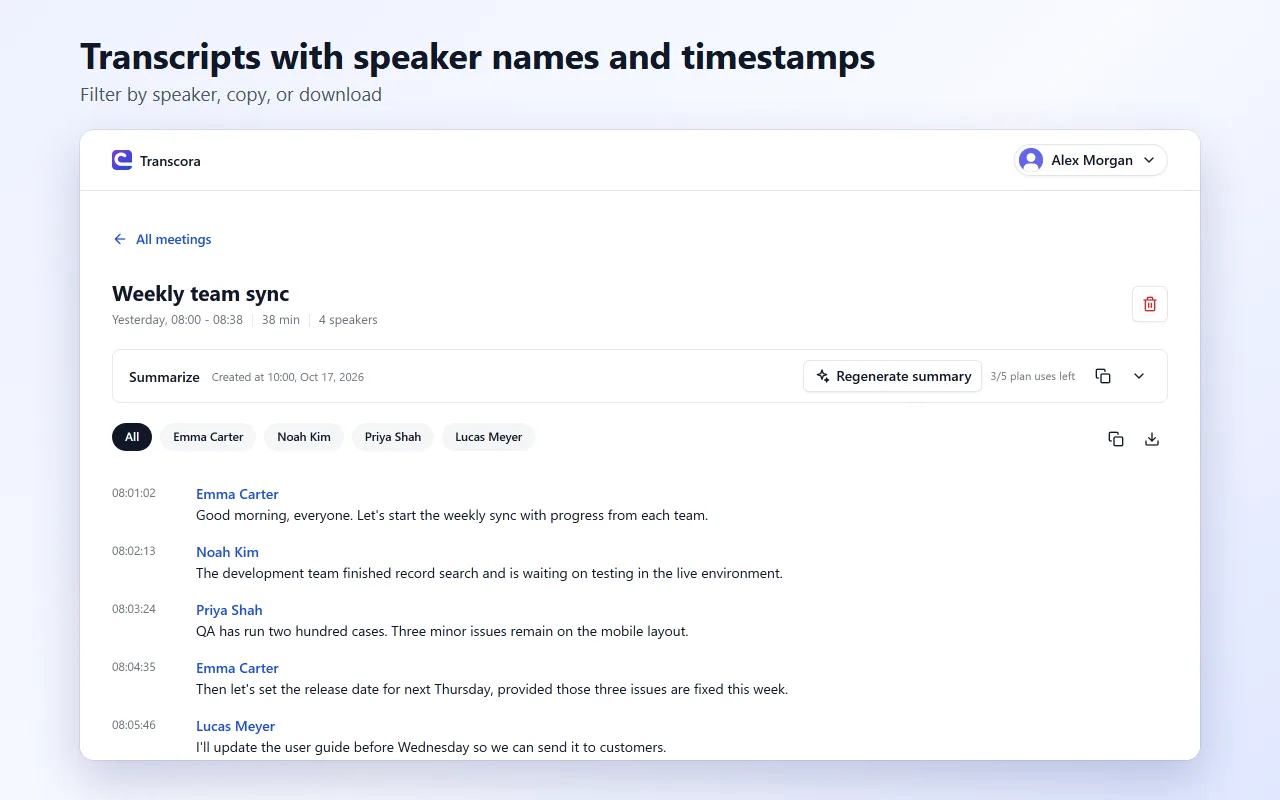Filter the transcript by Noah Kim chip
The image size is (1280, 800).
(x=304, y=437)
